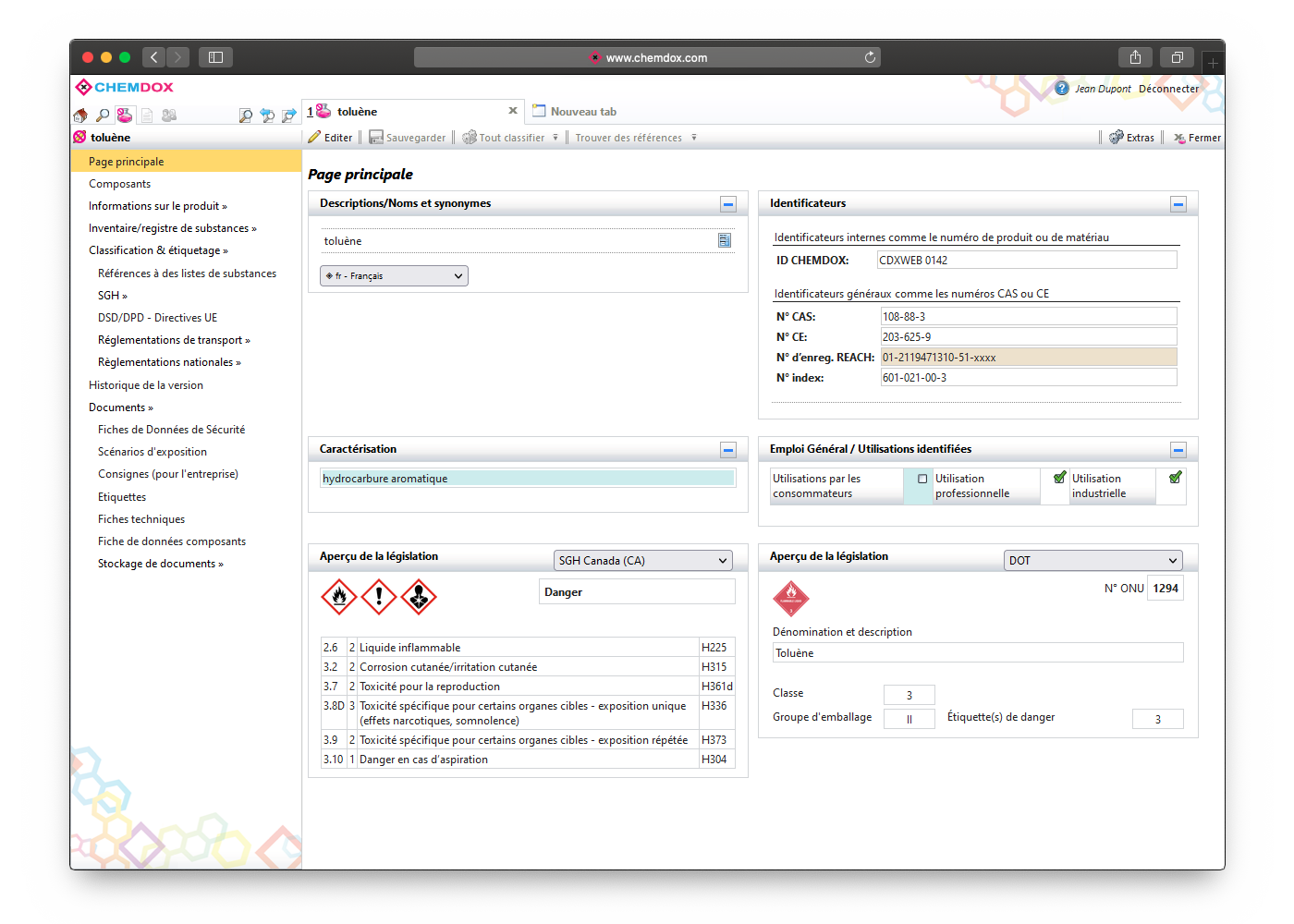
Task: Open Stockage de documents submenu
Action: click(161, 564)
